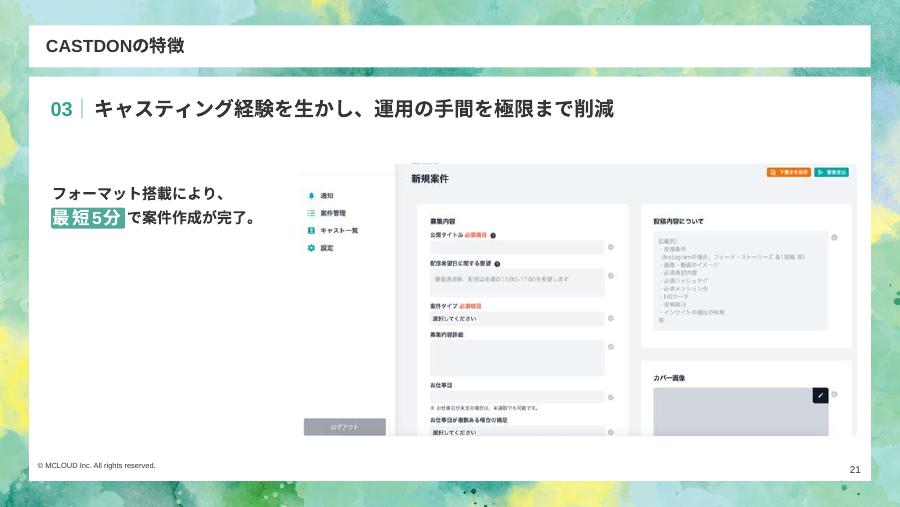This screenshot has width=900, height=507.
Task: Click the フォーマット搭載により text line
Action: pos(138,193)
